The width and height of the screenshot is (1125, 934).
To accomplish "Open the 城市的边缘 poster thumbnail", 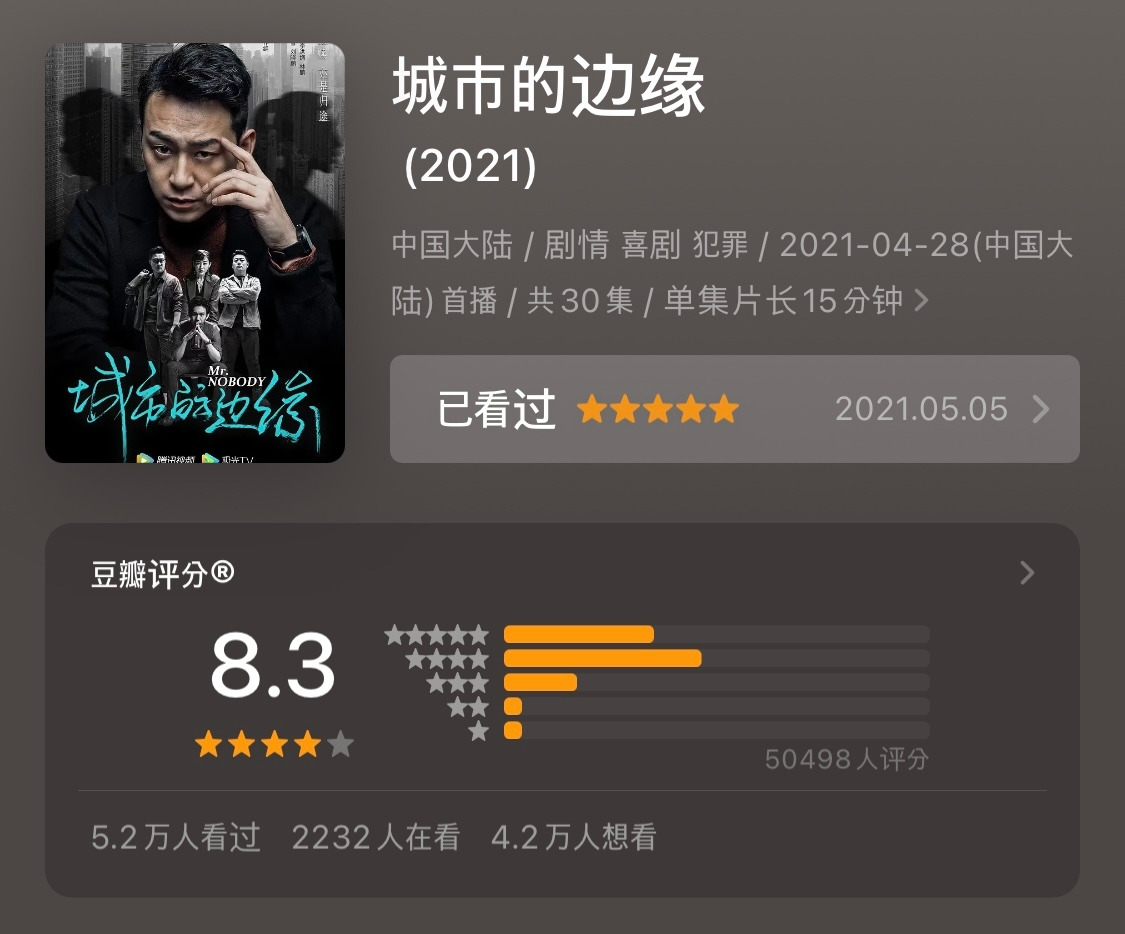I will [x=195, y=253].
